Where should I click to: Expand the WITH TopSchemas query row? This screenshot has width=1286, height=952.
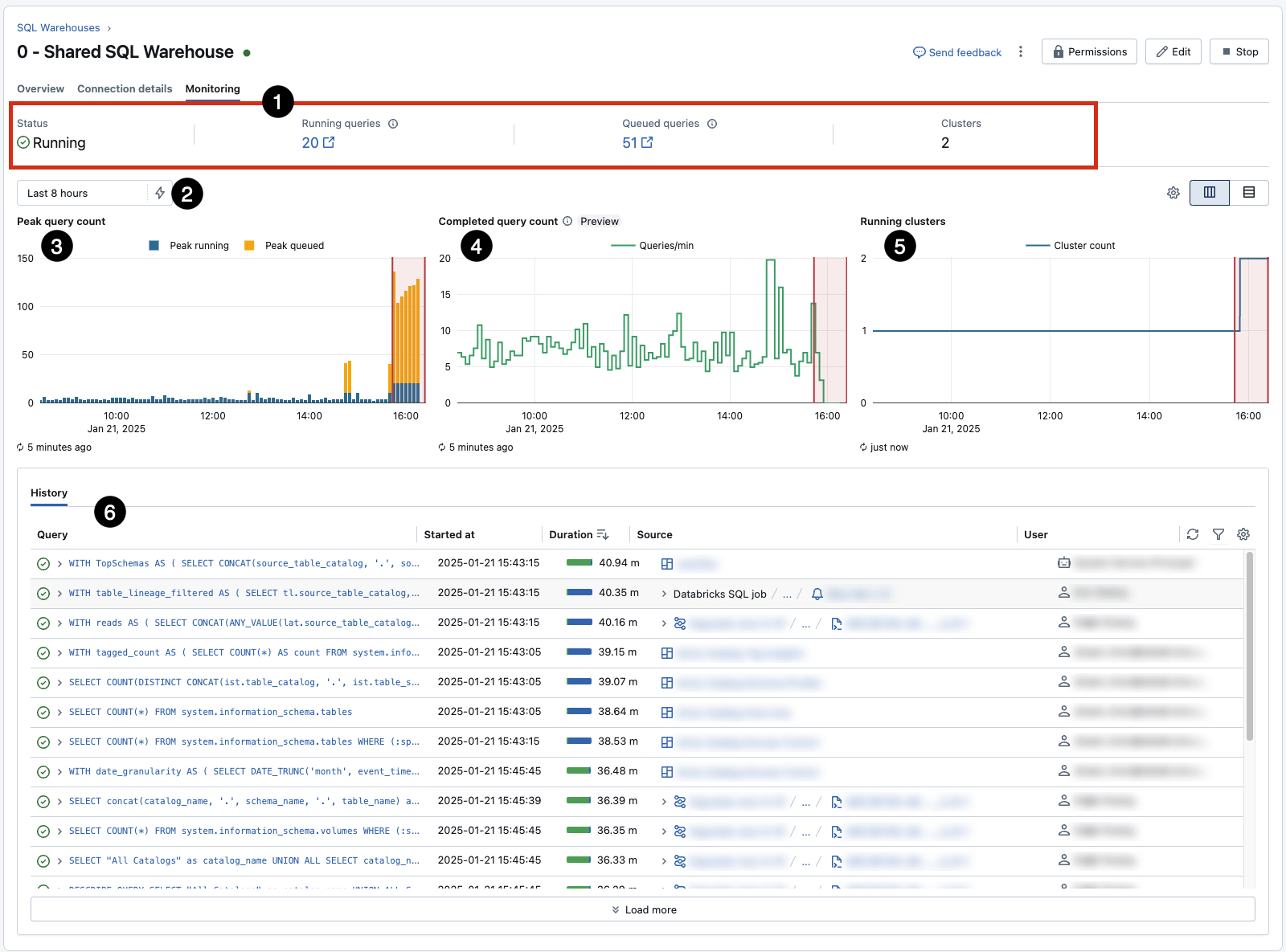click(59, 564)
